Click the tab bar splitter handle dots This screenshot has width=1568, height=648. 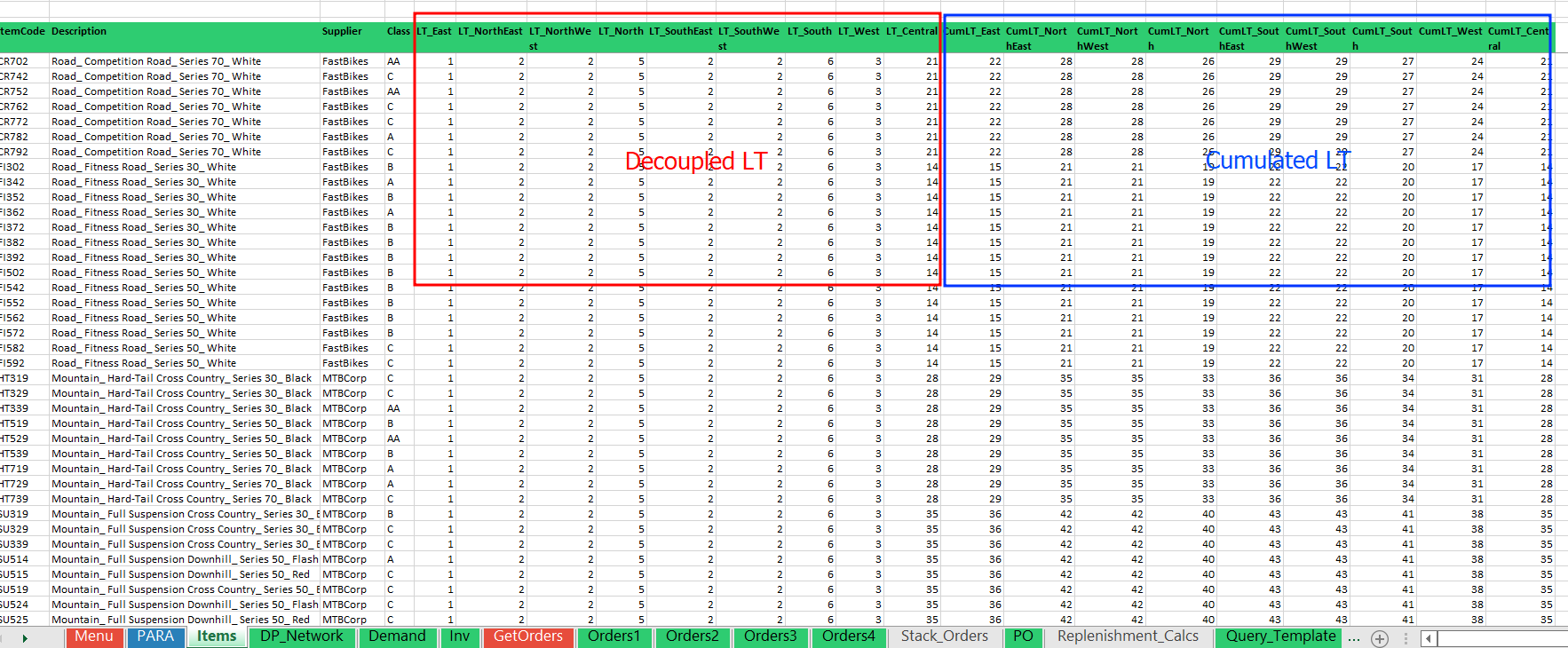click(x=1406, y=638)
